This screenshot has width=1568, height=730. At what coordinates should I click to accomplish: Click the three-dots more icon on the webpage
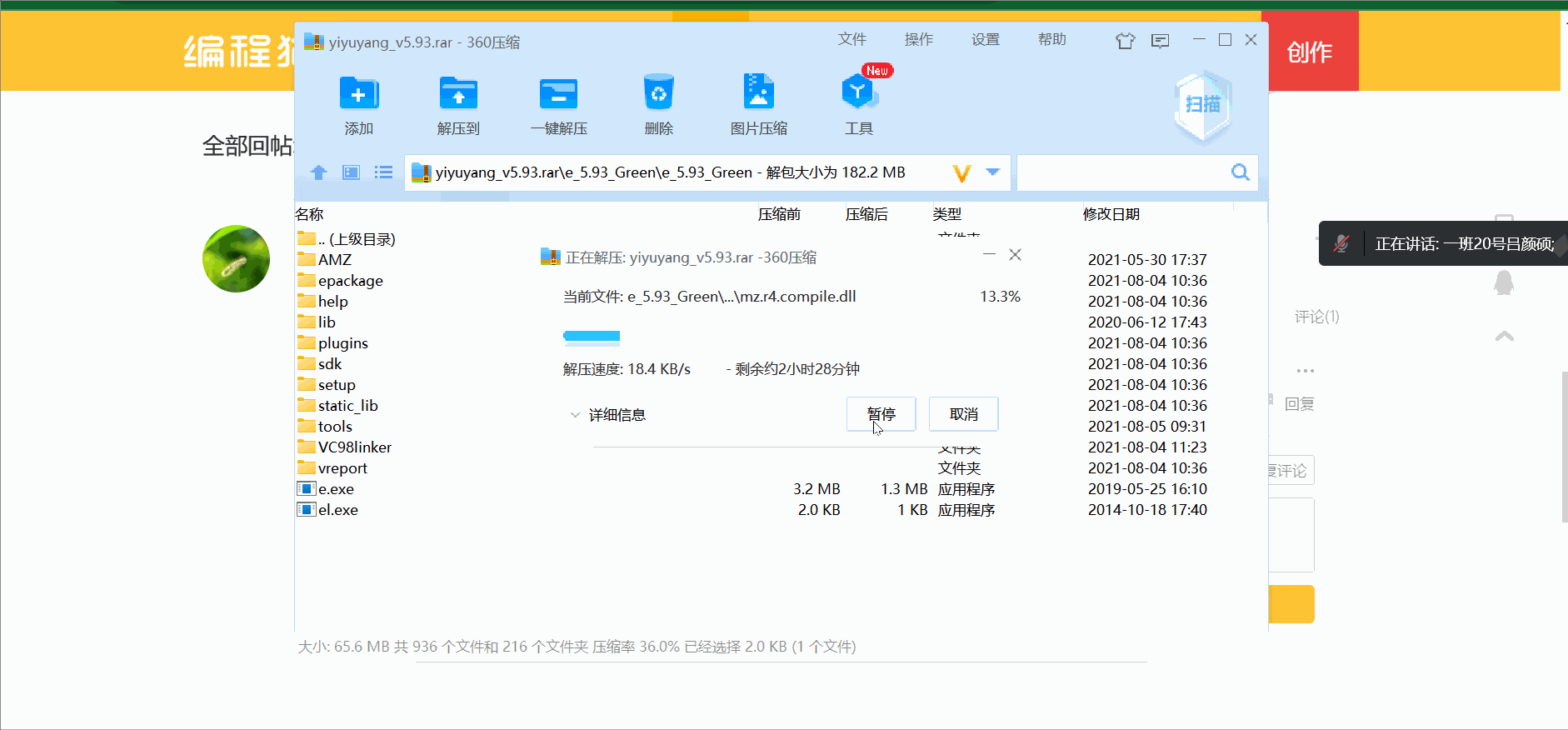pos(1306,371)
